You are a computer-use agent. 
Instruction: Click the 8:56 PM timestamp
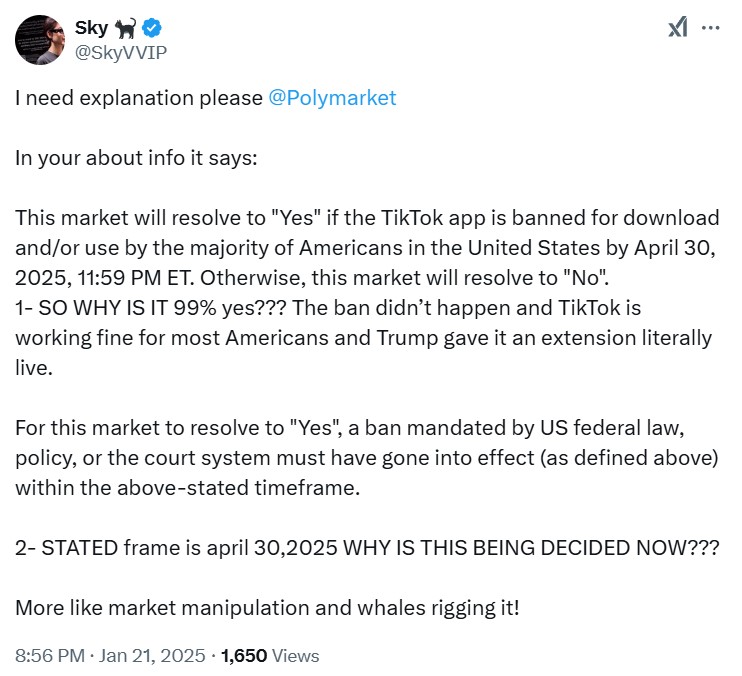[48, 656]
